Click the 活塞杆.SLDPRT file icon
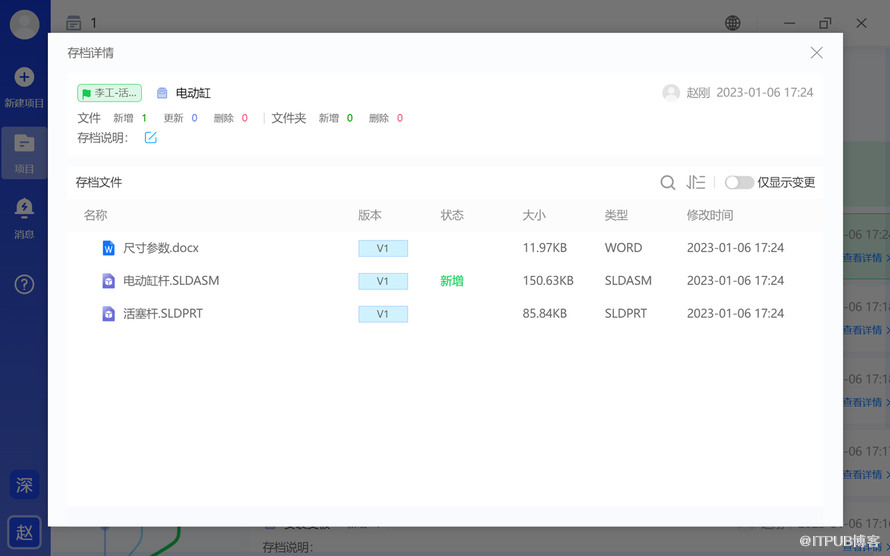 click(109, 314)
